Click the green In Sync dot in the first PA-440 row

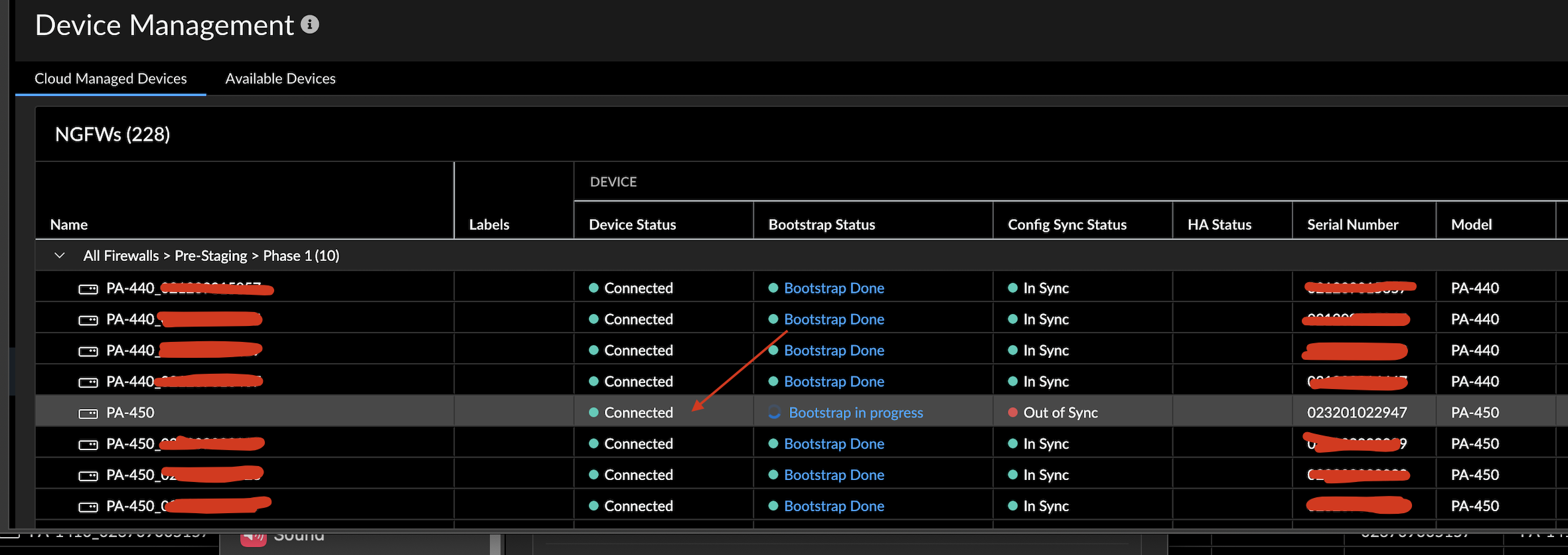coord(1012,288)
